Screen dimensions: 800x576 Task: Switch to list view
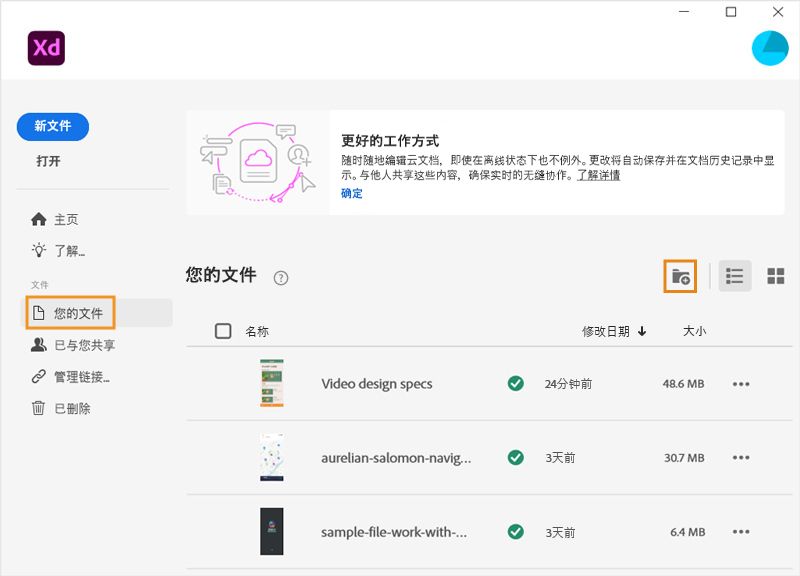click(734, 276)
